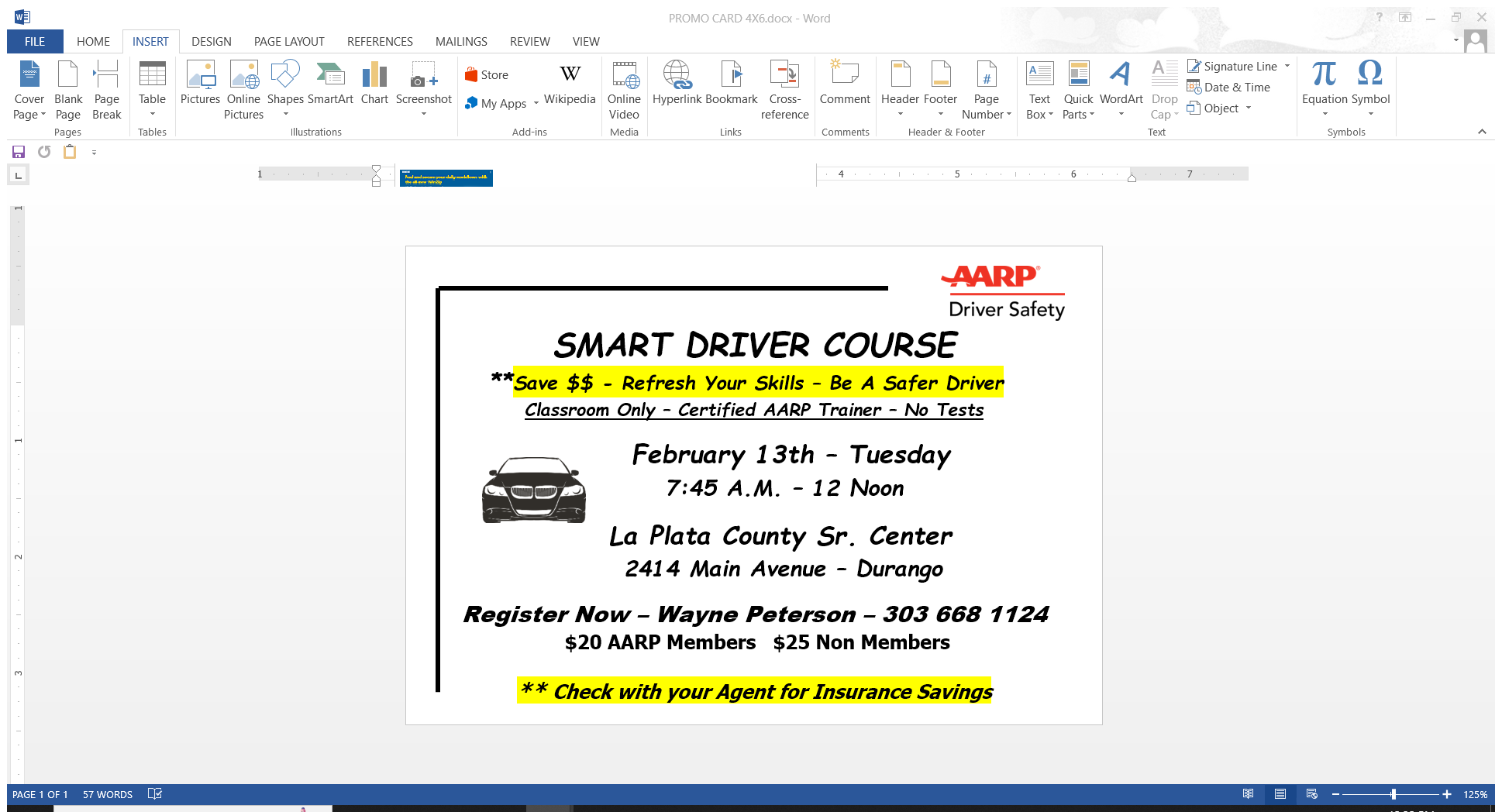Expand the Signature Line dropdown arrow
Viewport: 1502px width, 812px height.
point(1287,67)
